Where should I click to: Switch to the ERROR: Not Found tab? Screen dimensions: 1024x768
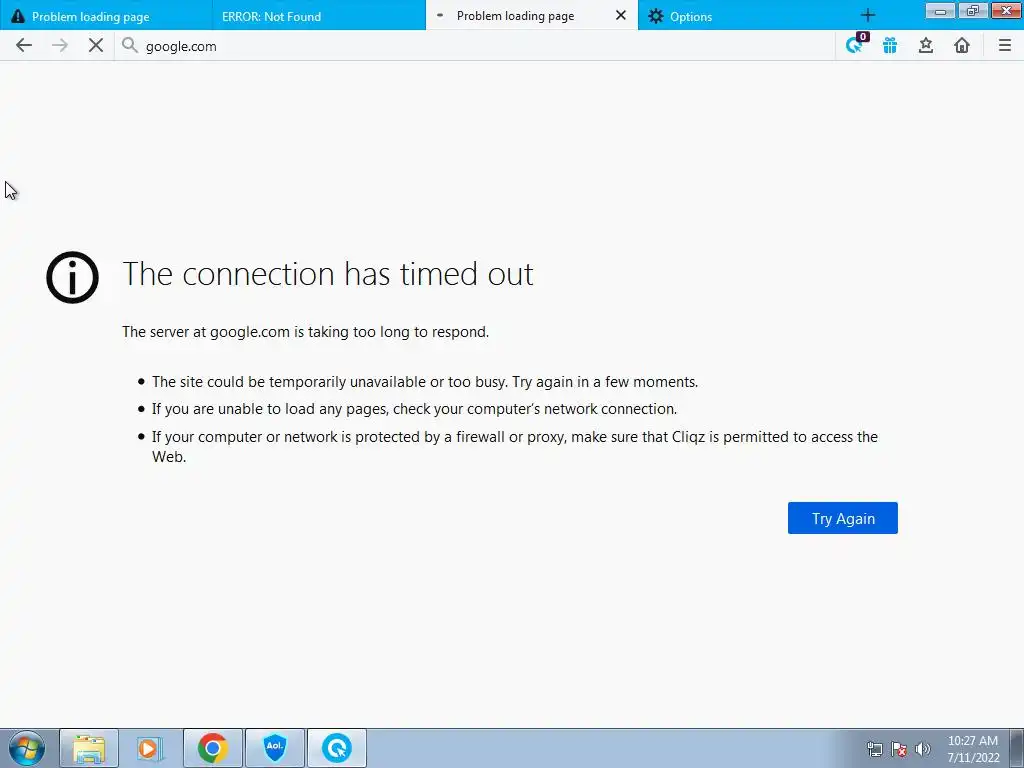pyautogui.click(x=319, y=16)
